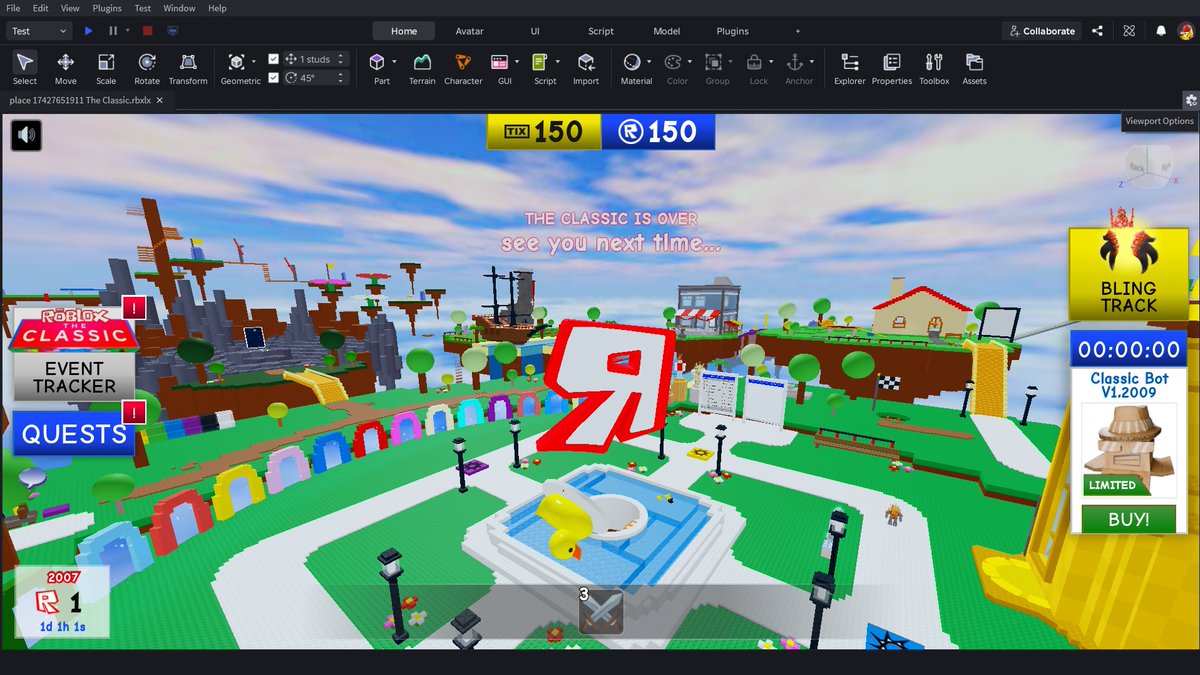Click the Pause simulation button
Image resolution: width=1200 pixels, height=675 pixels.
113,31
